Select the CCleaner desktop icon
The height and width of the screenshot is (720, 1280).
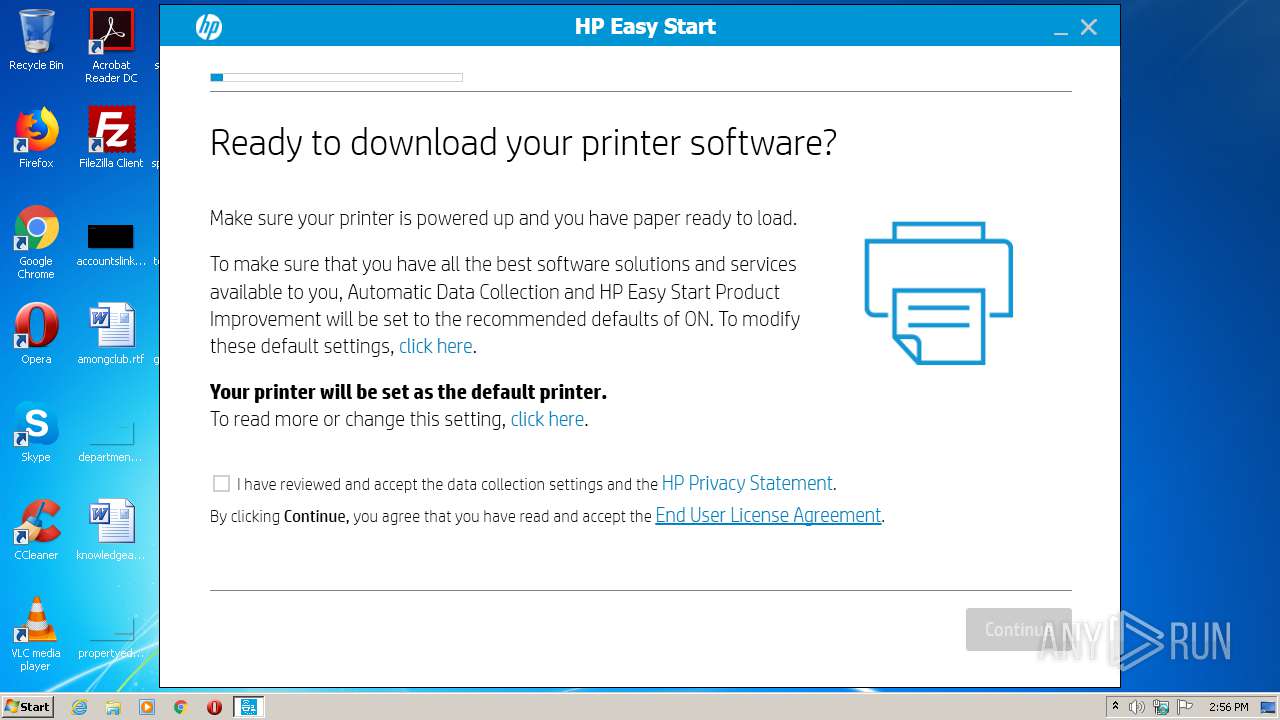[36, 530]
